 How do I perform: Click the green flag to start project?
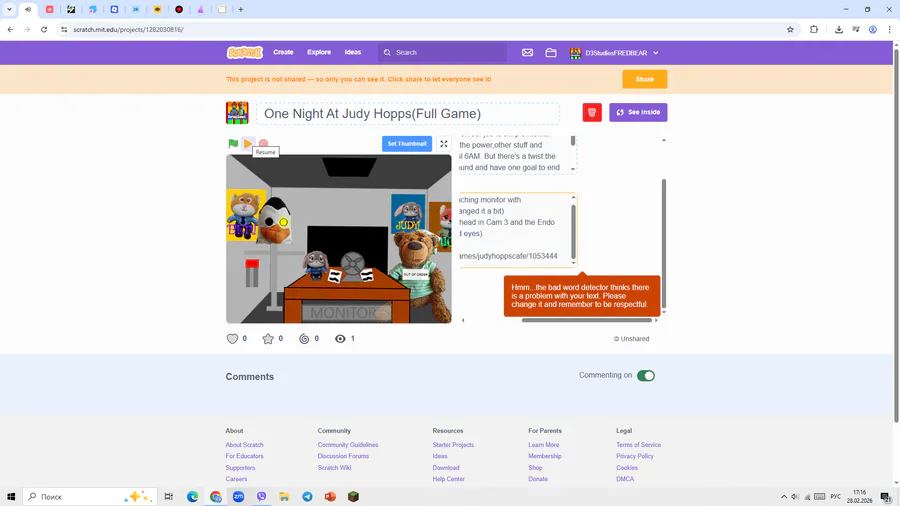click(x=233, y=143)
